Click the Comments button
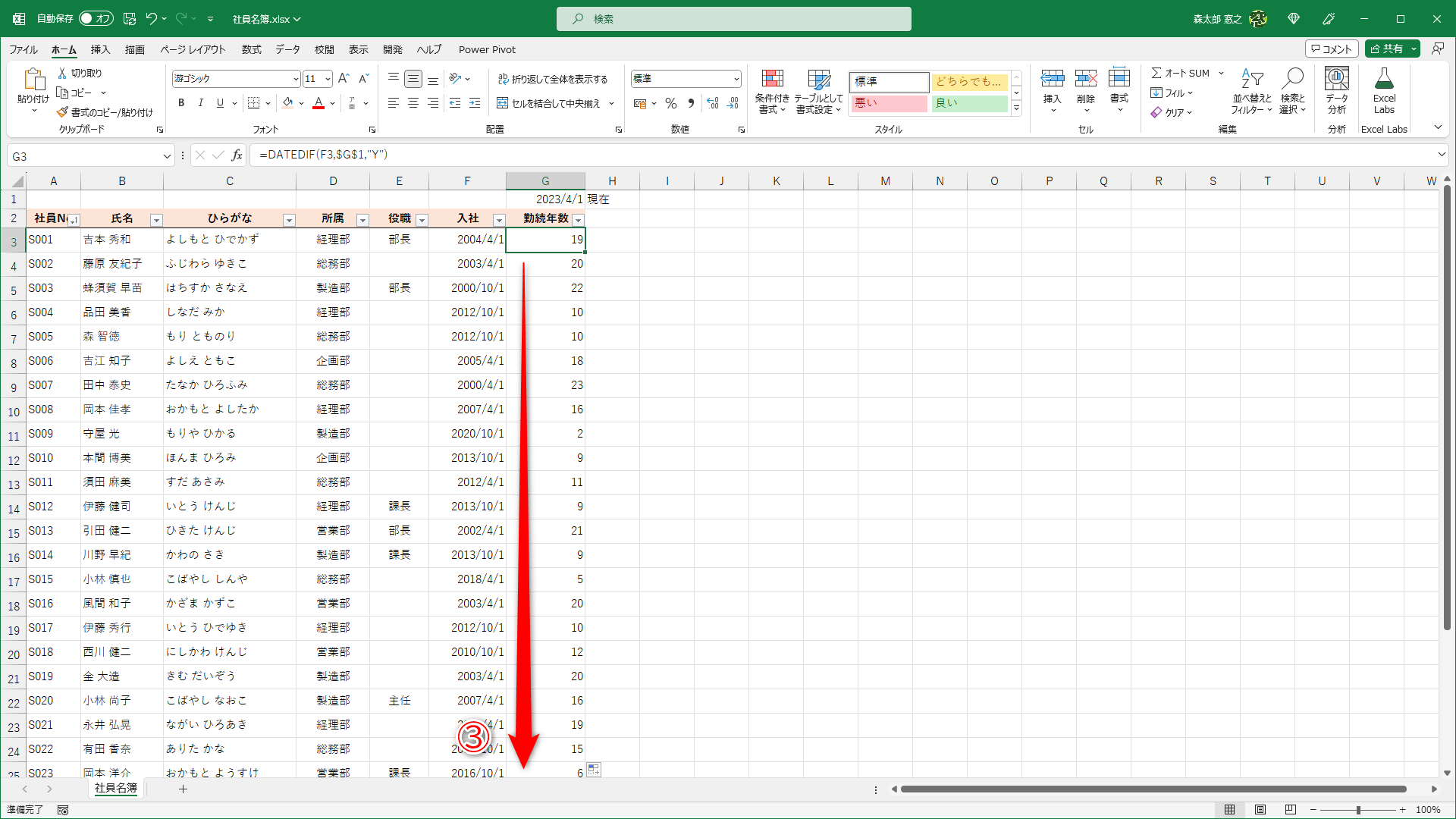This screenshot has width=1456, height=819. pyautogui.click(x=1331, y=49)
